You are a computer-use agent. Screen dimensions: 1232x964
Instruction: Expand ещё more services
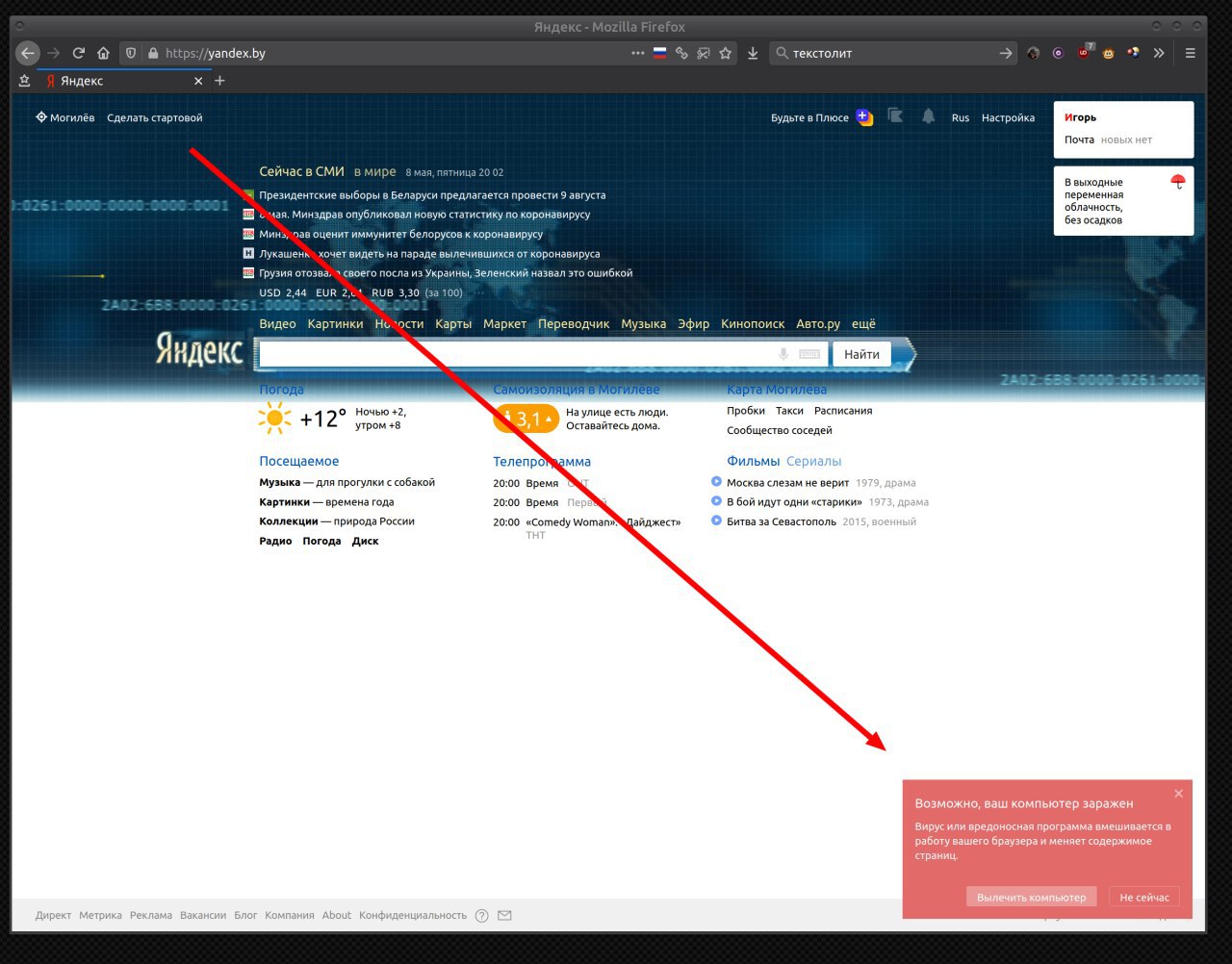[x=863, y=324]
